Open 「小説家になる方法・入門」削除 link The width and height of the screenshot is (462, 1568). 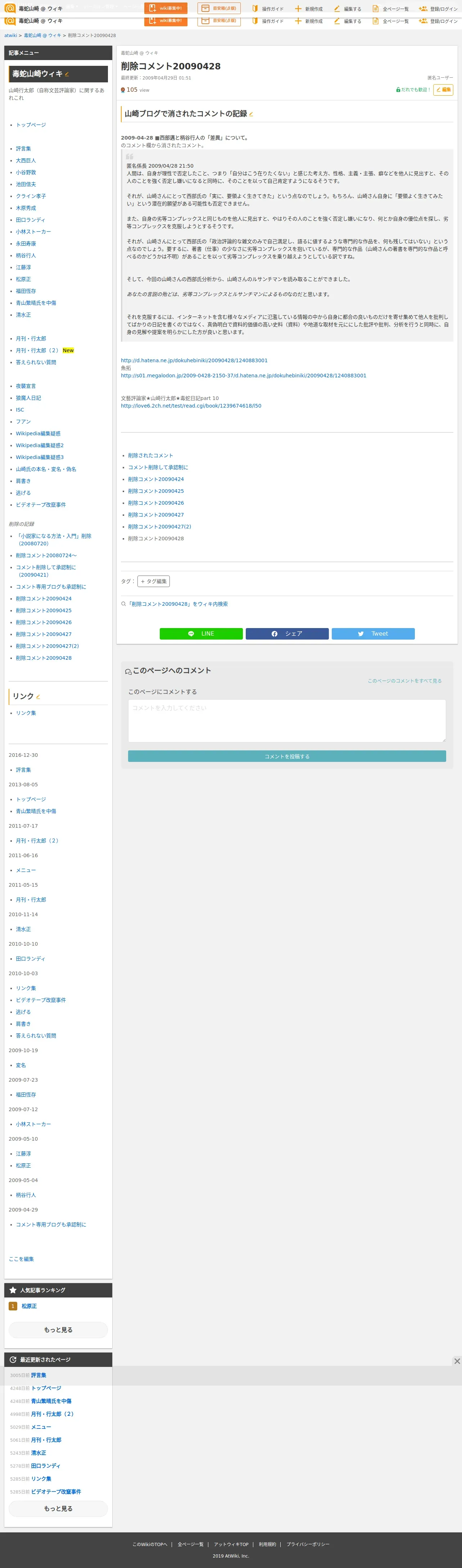coord(54,540)
